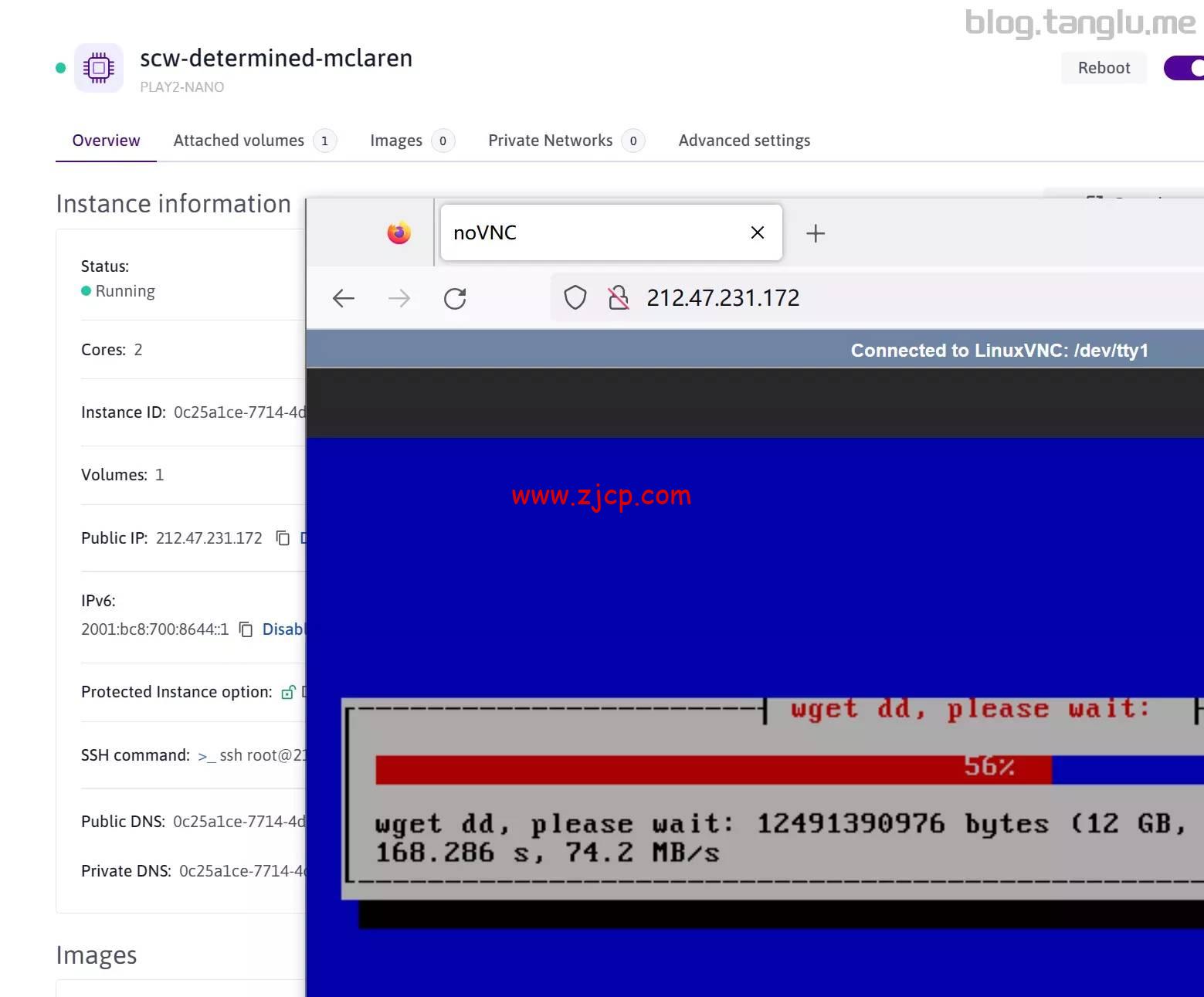Click the Reboot button
1204x997 pixels.
tap(1104, 68)
